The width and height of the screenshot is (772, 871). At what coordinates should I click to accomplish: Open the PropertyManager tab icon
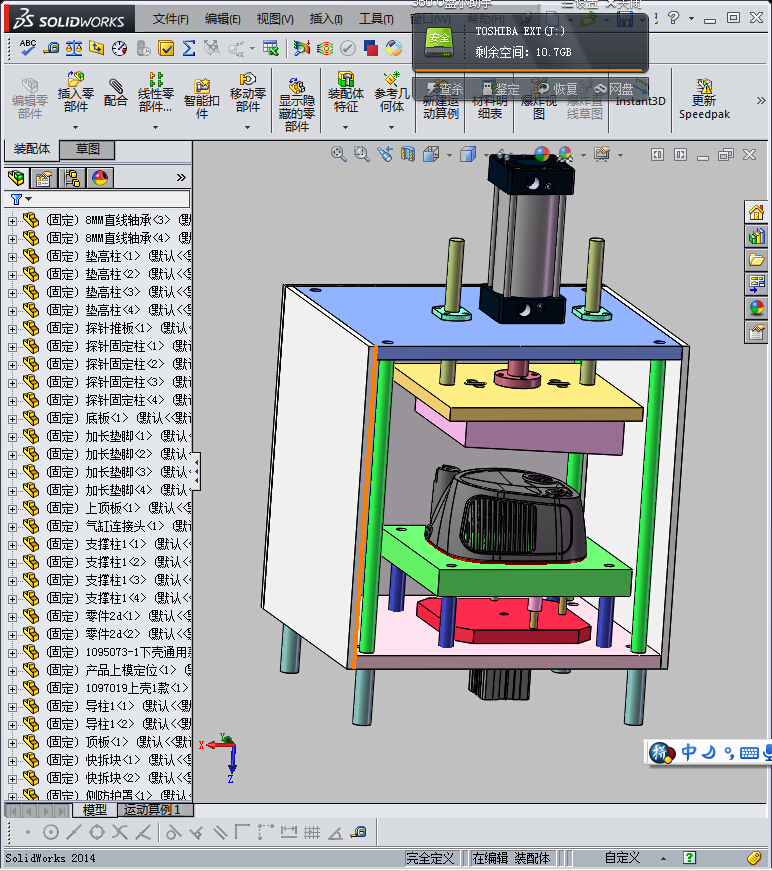[43, 178]
